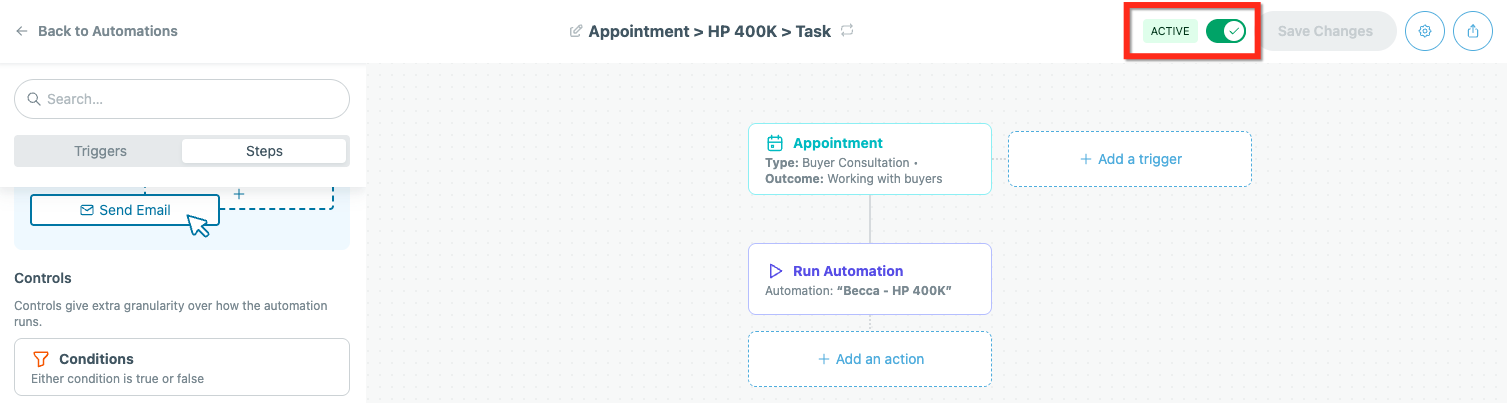The image size is (1507, 403).
Task: Select the Run Automation step node
Action: point(870,279)
